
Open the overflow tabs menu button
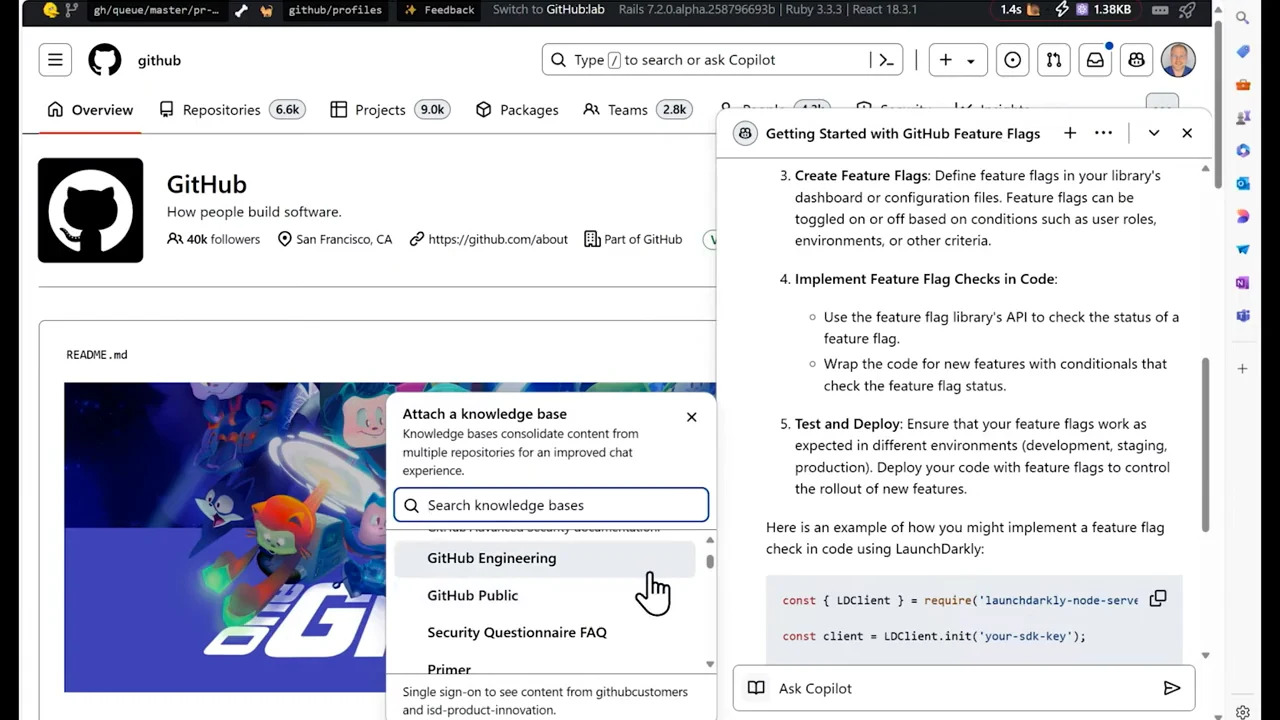tap(1162, 103)
